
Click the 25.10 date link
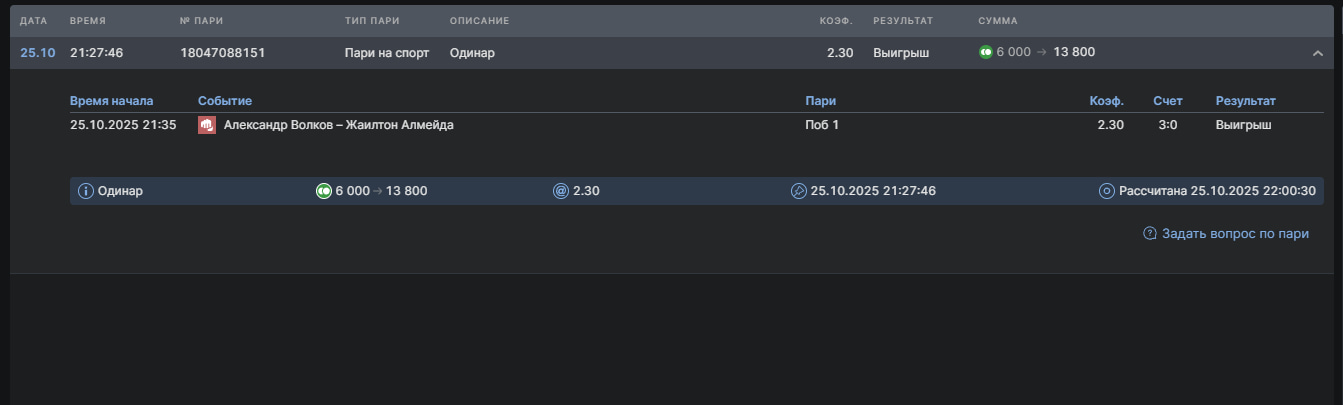38,52
